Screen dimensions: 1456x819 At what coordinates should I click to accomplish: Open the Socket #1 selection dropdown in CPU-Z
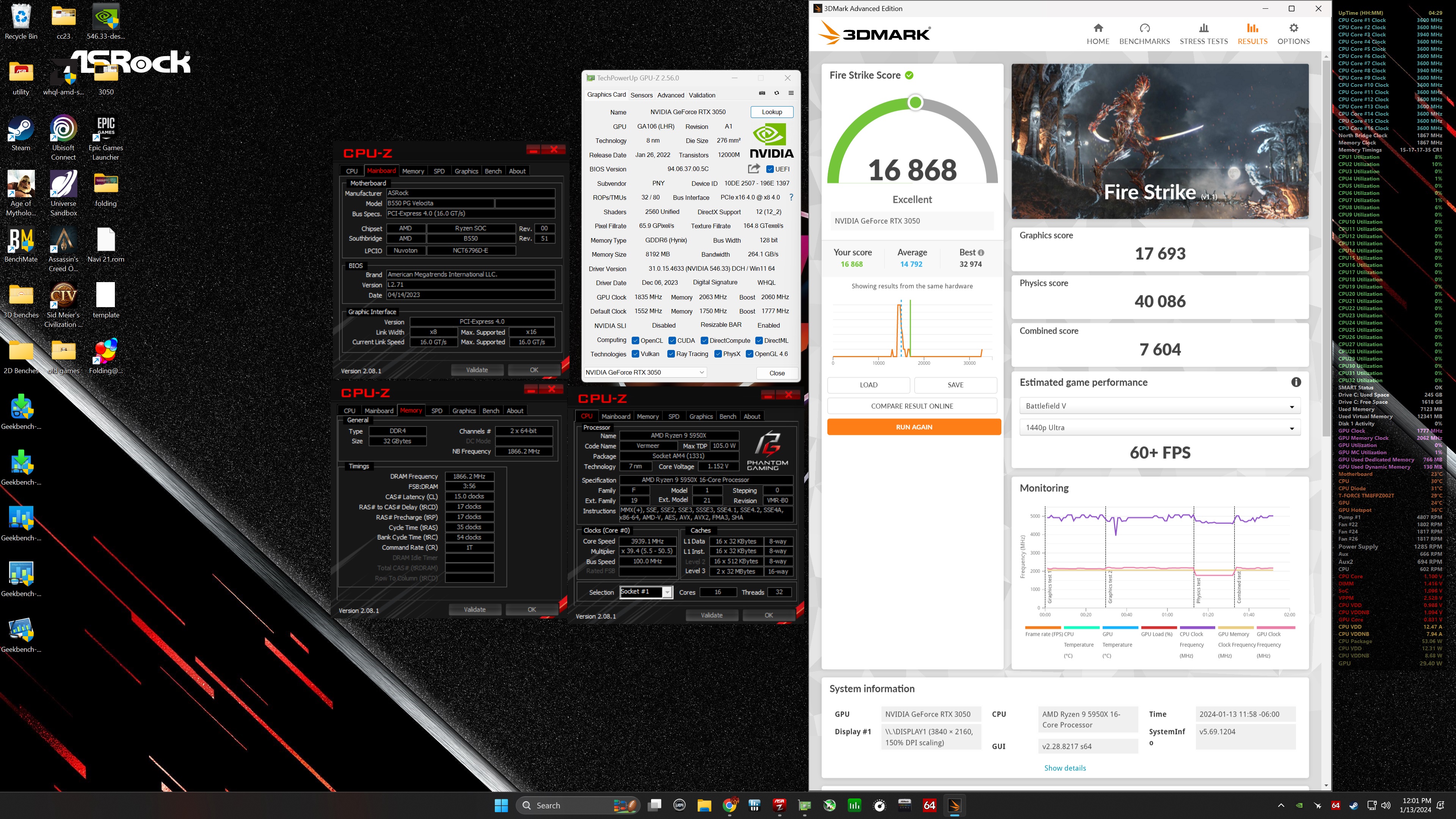point(646,592)
